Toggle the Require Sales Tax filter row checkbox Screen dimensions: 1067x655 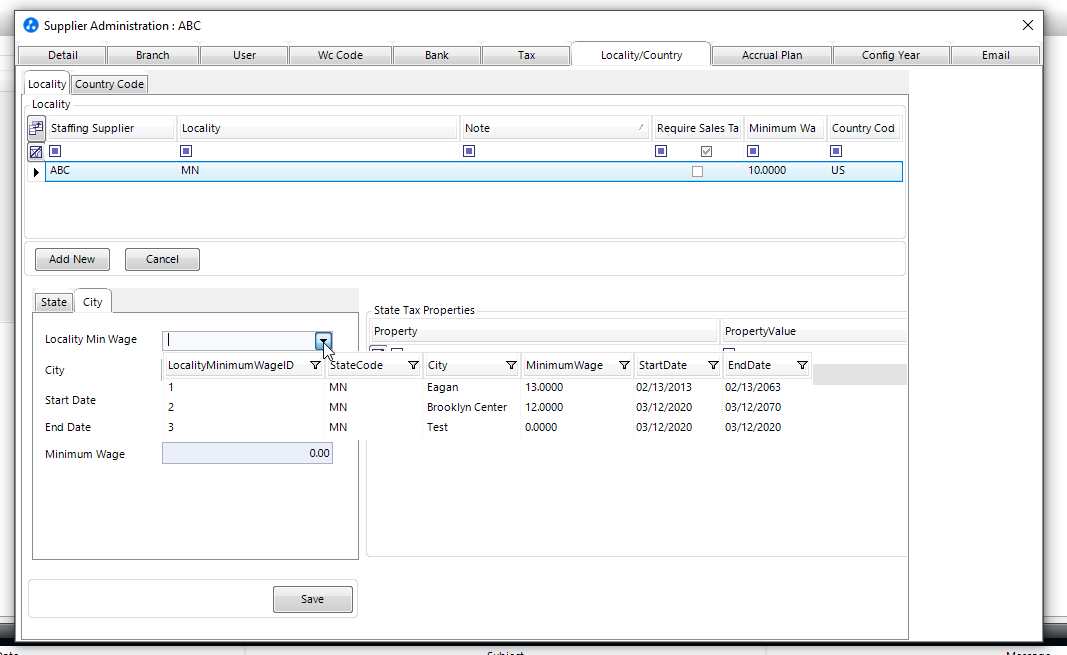point(707,152)
